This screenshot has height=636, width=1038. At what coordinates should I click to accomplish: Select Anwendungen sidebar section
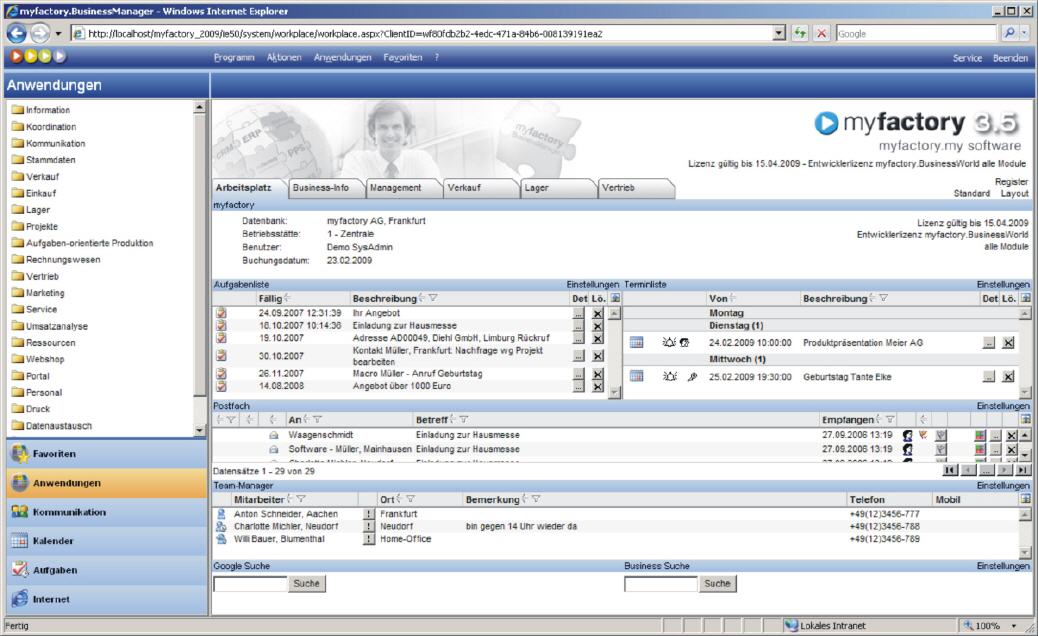pos(107,483)
